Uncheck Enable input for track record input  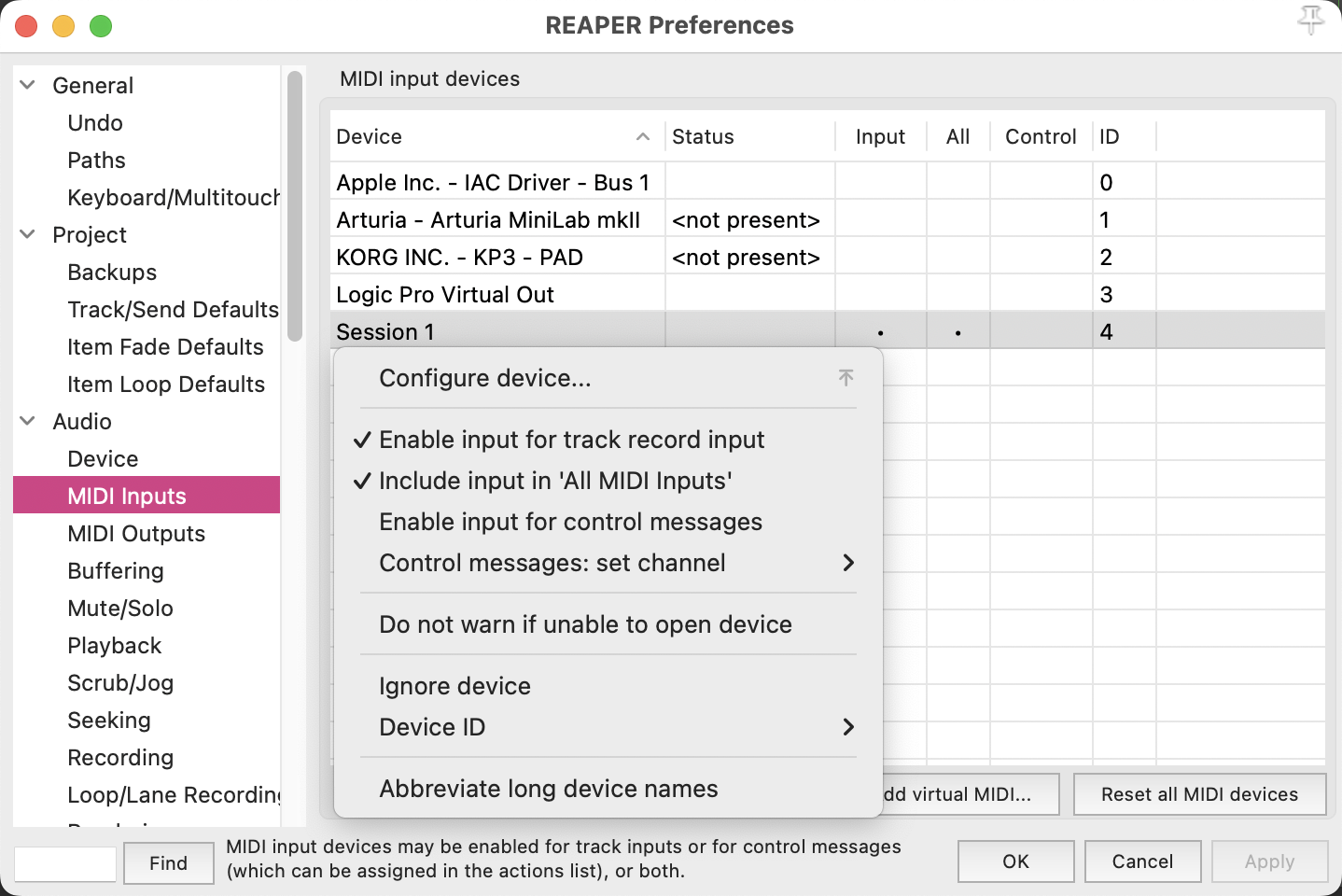click(608, 440)
